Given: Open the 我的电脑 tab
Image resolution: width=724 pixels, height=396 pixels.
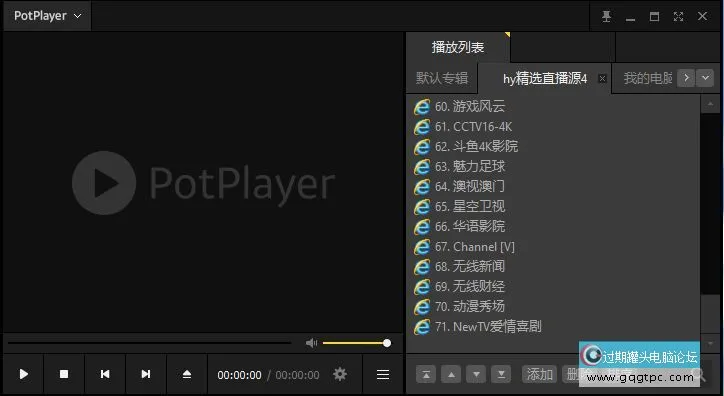Looking at the screenshot, I should 647,78.
